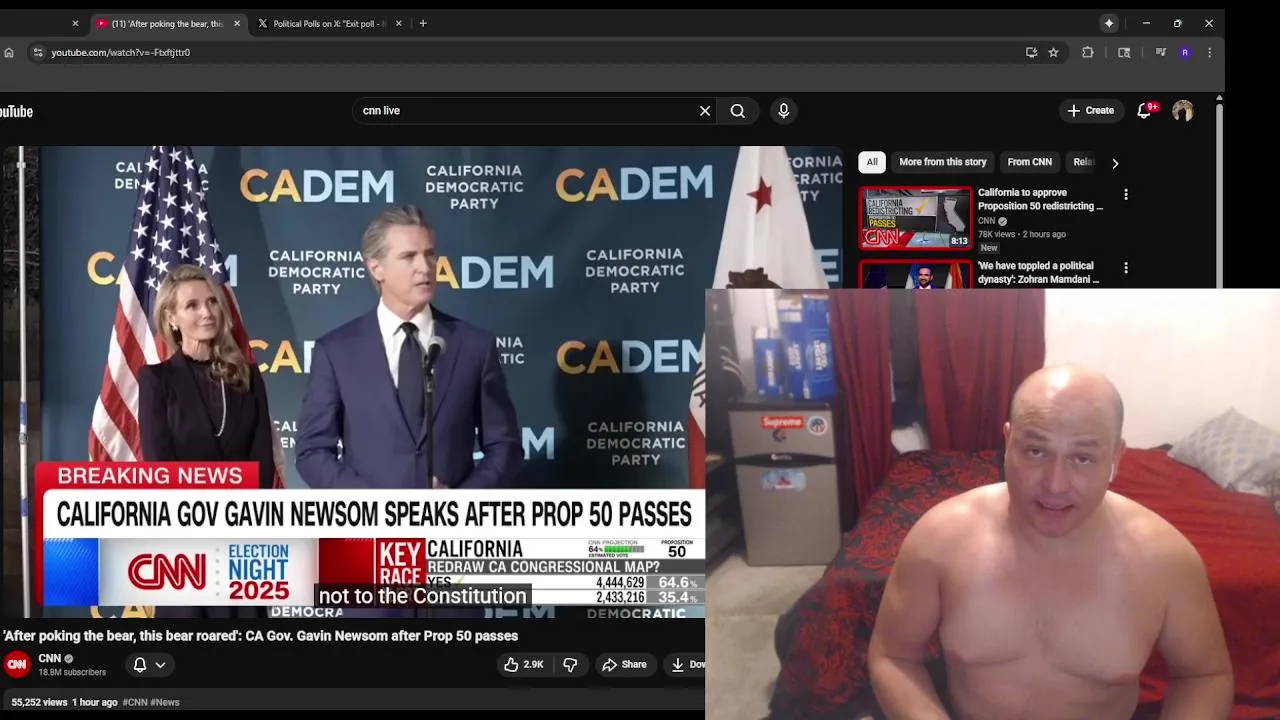Close the YouTube browser tab

237,23
